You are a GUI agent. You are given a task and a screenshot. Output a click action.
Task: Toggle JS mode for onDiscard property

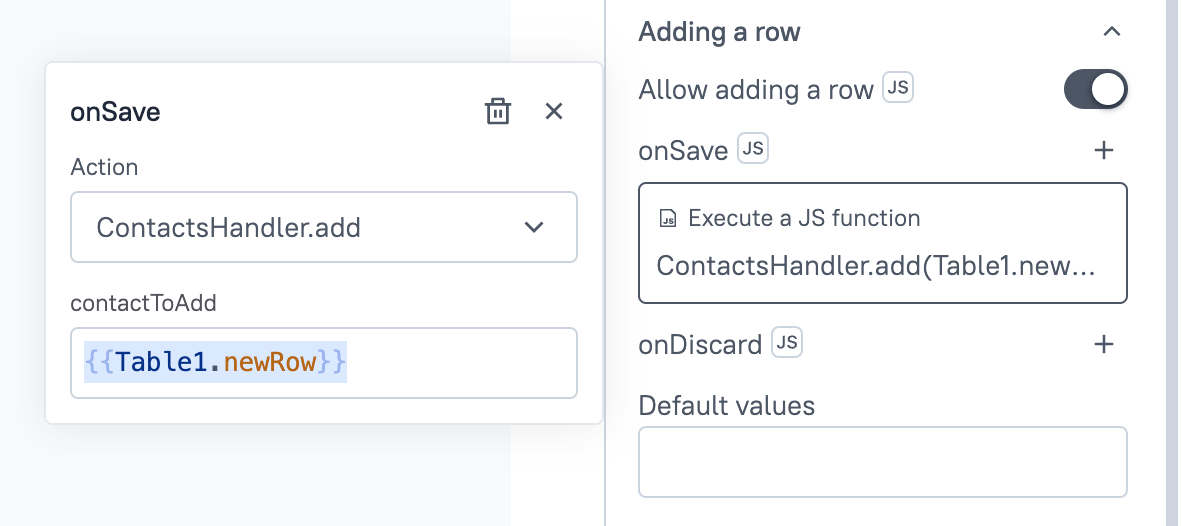pos(787,343)
